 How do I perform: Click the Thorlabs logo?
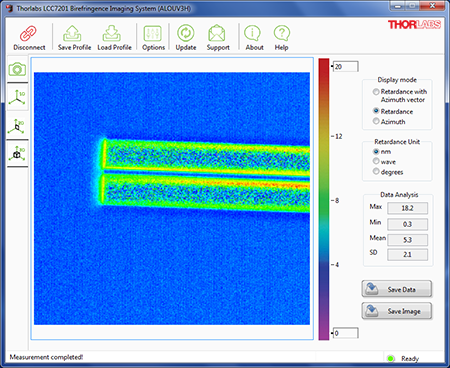414,24
